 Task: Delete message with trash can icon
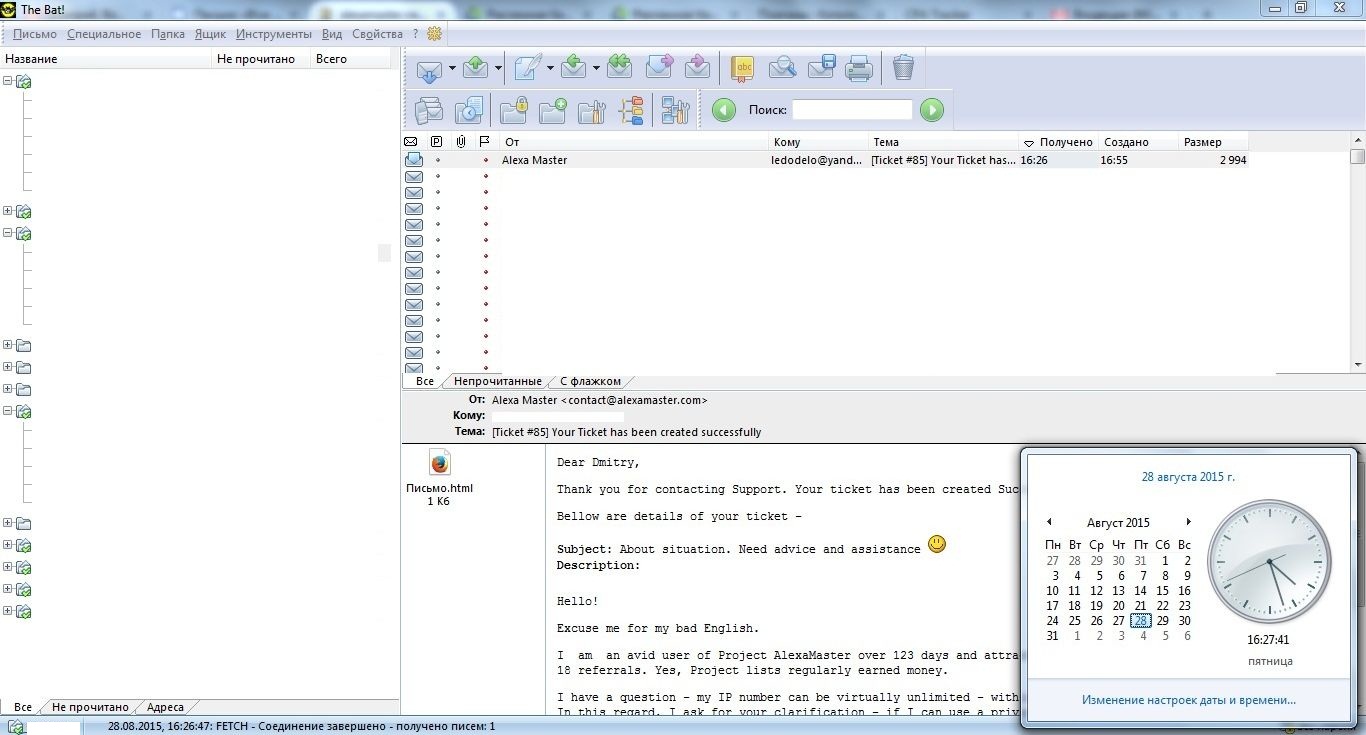tap(903, 68)
